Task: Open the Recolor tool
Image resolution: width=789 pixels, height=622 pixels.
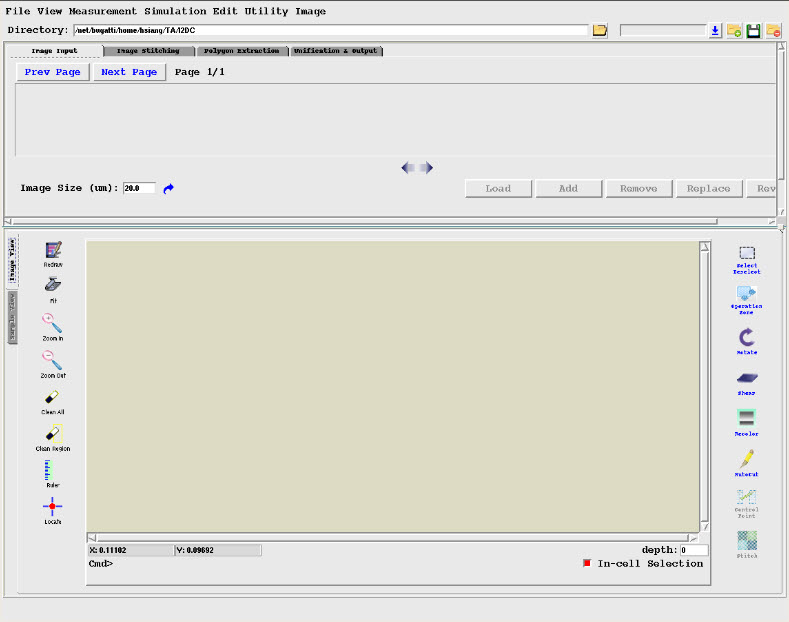Action: [746, 418]
